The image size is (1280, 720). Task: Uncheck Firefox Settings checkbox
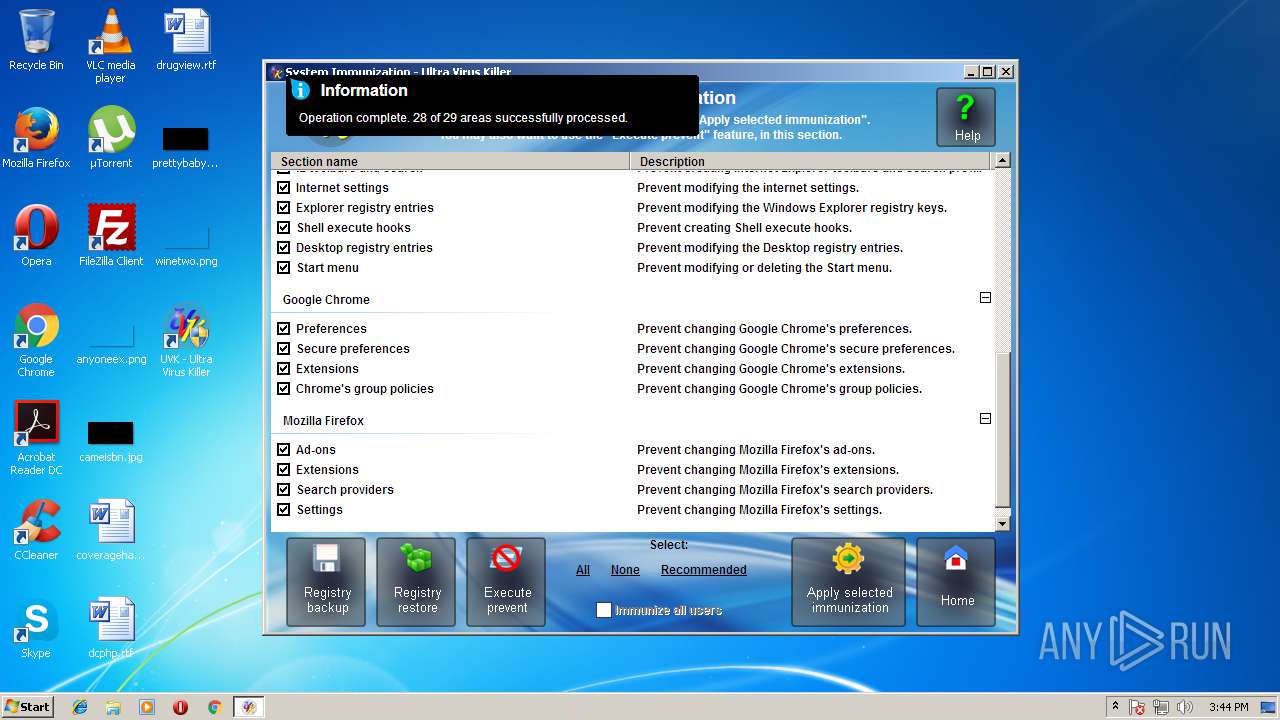point(283,509)
